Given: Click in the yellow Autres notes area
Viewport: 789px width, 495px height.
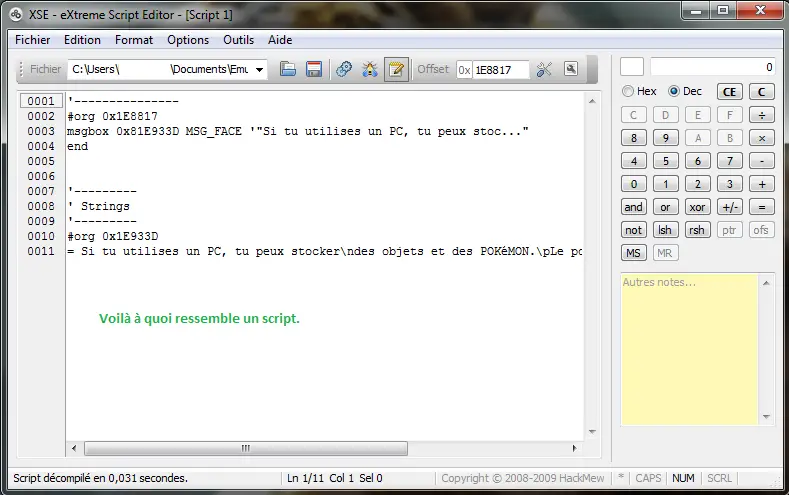Looking at the screenshot, I should click(689, 350).
